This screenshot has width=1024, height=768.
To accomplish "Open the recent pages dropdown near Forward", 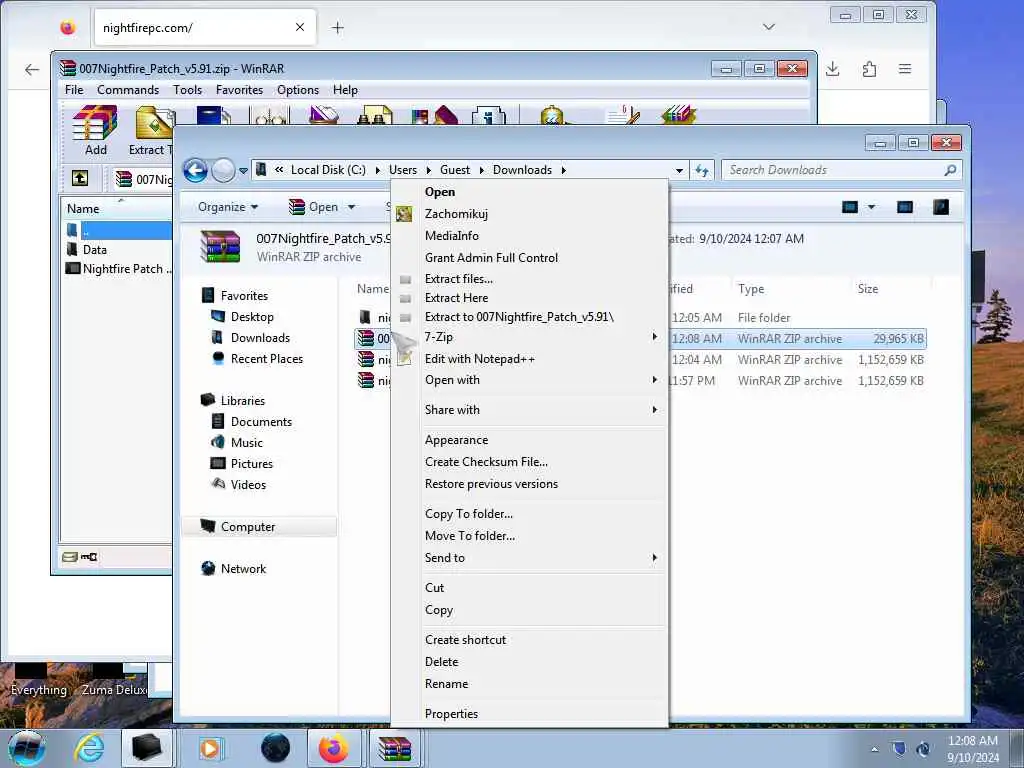I will coord(243,171).
